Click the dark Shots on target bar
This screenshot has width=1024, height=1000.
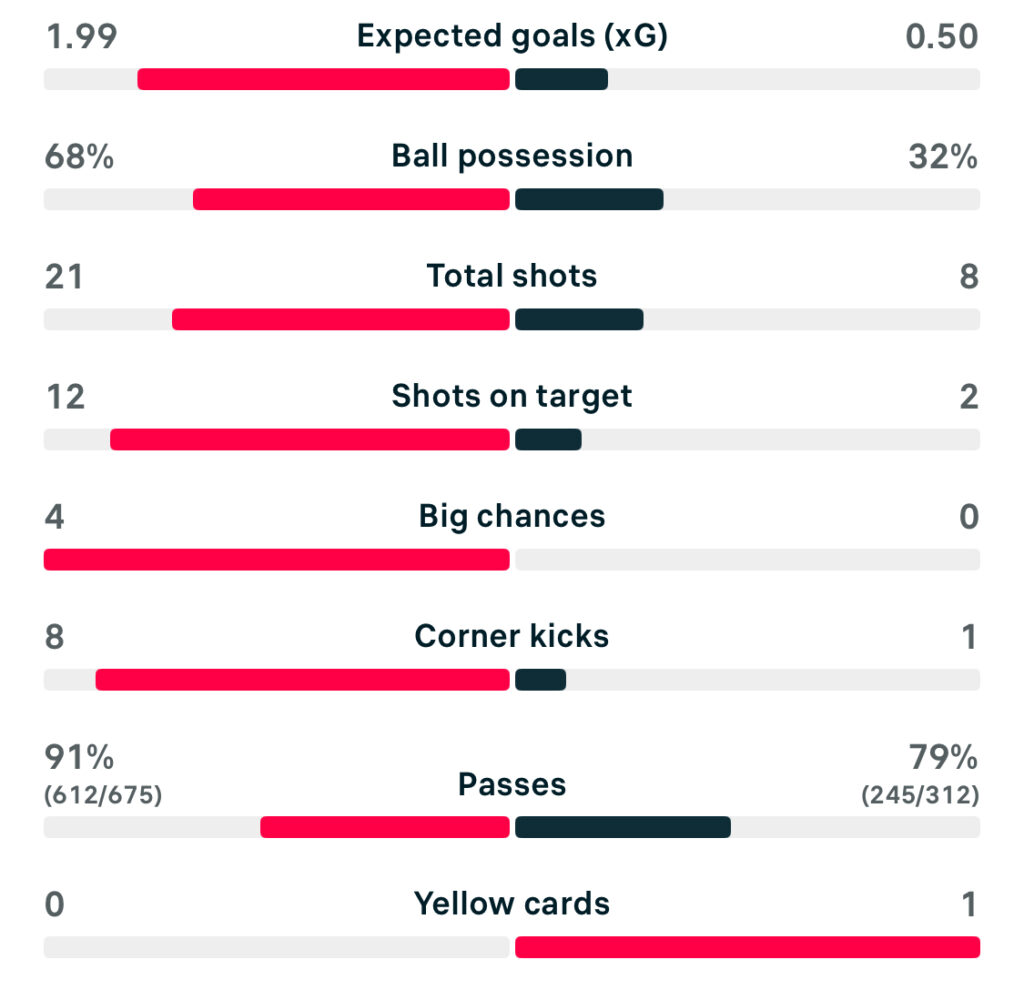pyautogui.click(x=548, y=439)
